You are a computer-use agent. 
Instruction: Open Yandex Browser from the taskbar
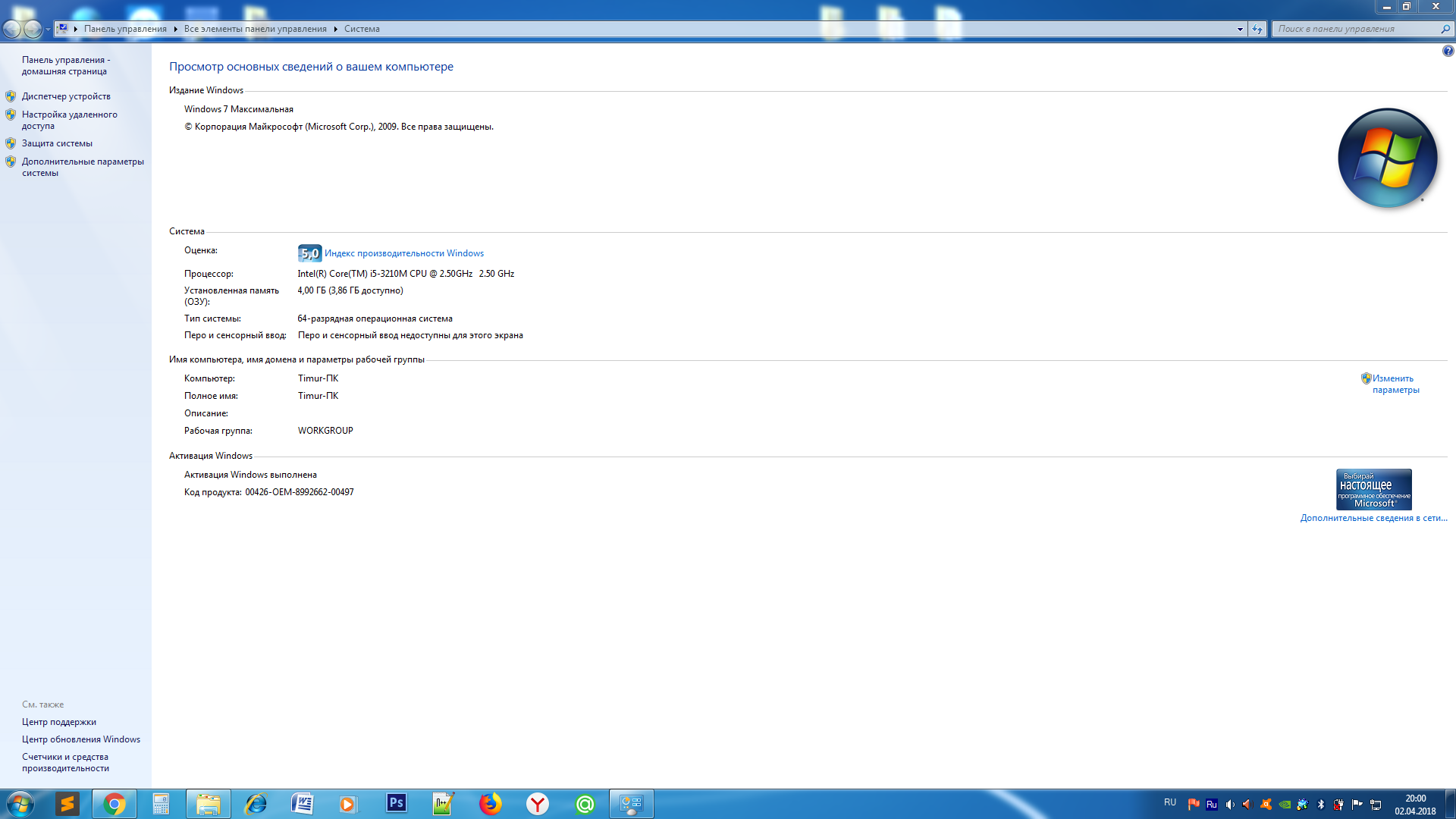click(538, 803)
